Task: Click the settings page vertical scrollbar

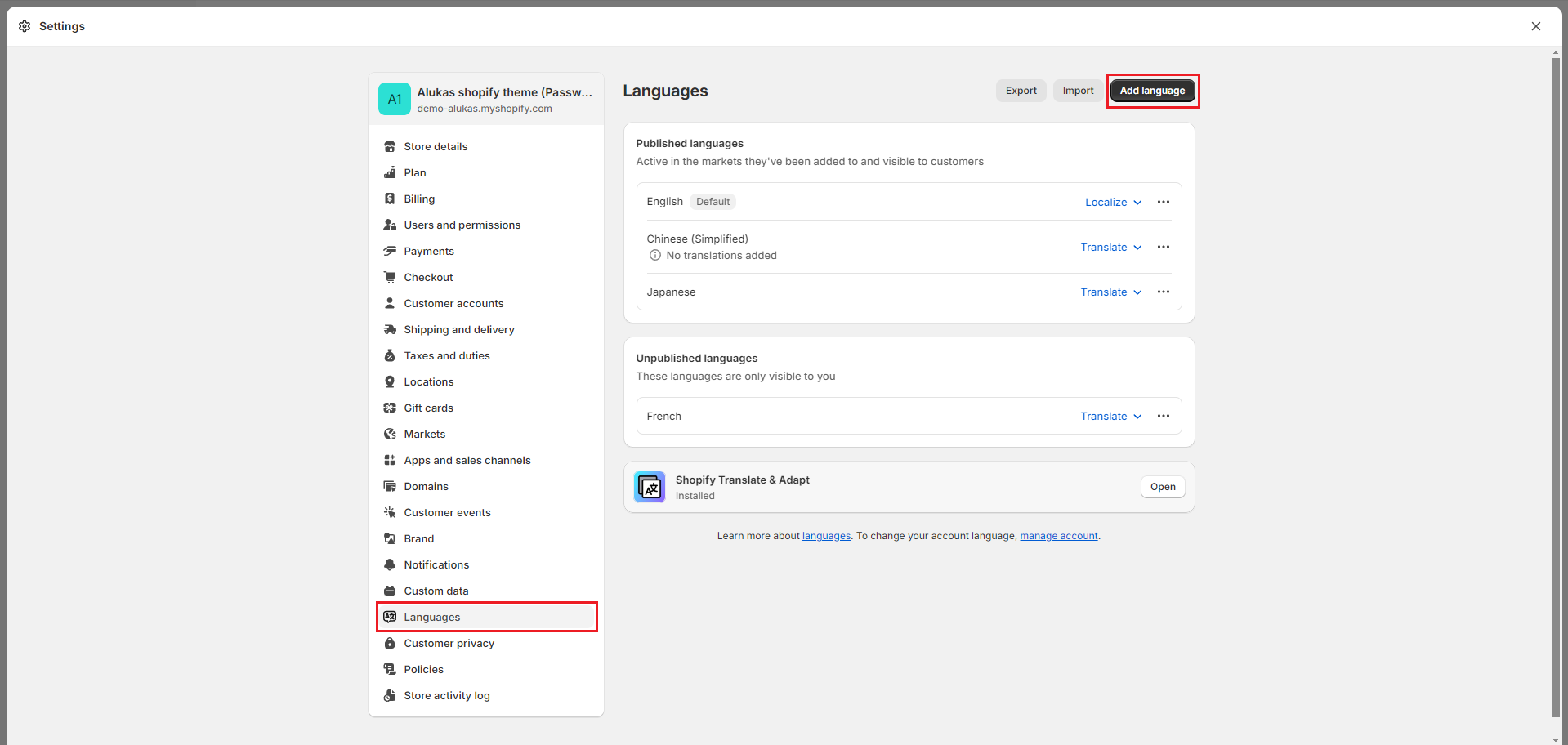Action: point(1555,384)
